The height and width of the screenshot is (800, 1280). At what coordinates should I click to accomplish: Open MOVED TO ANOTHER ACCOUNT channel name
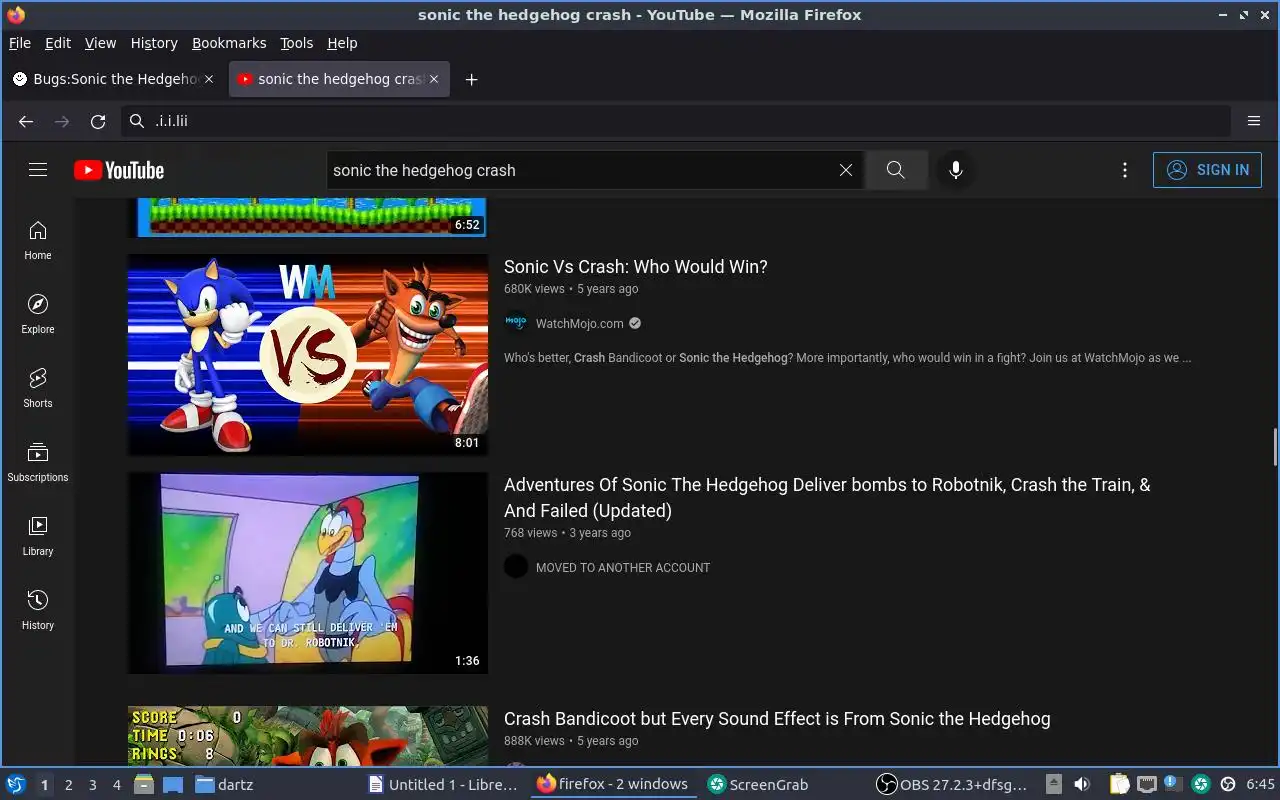[623, 567]
